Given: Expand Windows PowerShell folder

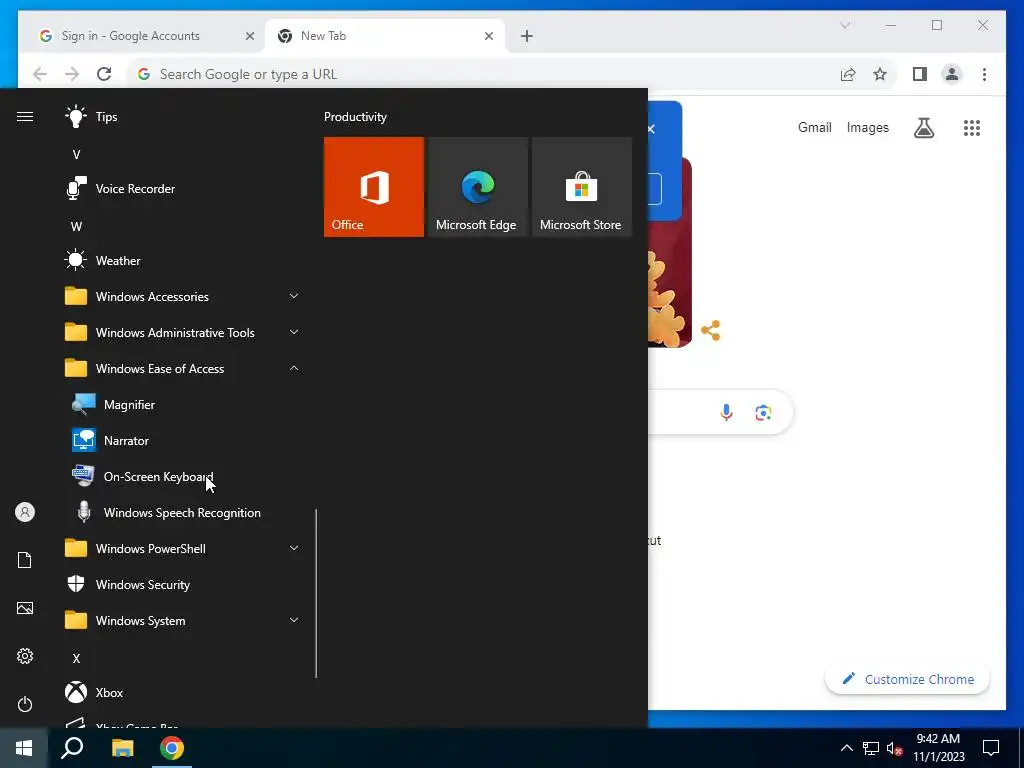Looking at the screenshot, I should click(x=182, y=549).
